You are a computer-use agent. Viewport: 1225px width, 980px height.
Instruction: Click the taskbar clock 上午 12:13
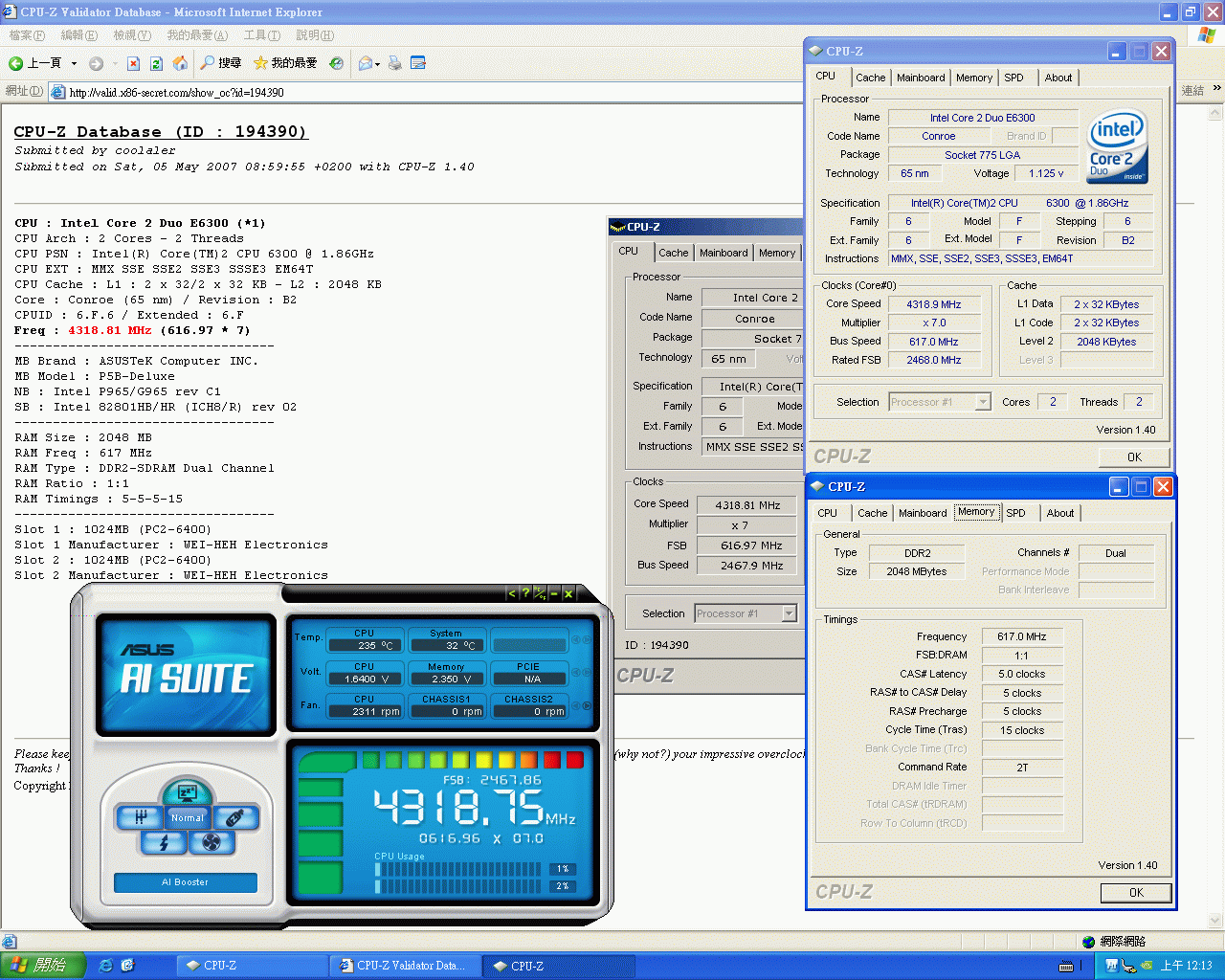click(x=1186, y=966)
